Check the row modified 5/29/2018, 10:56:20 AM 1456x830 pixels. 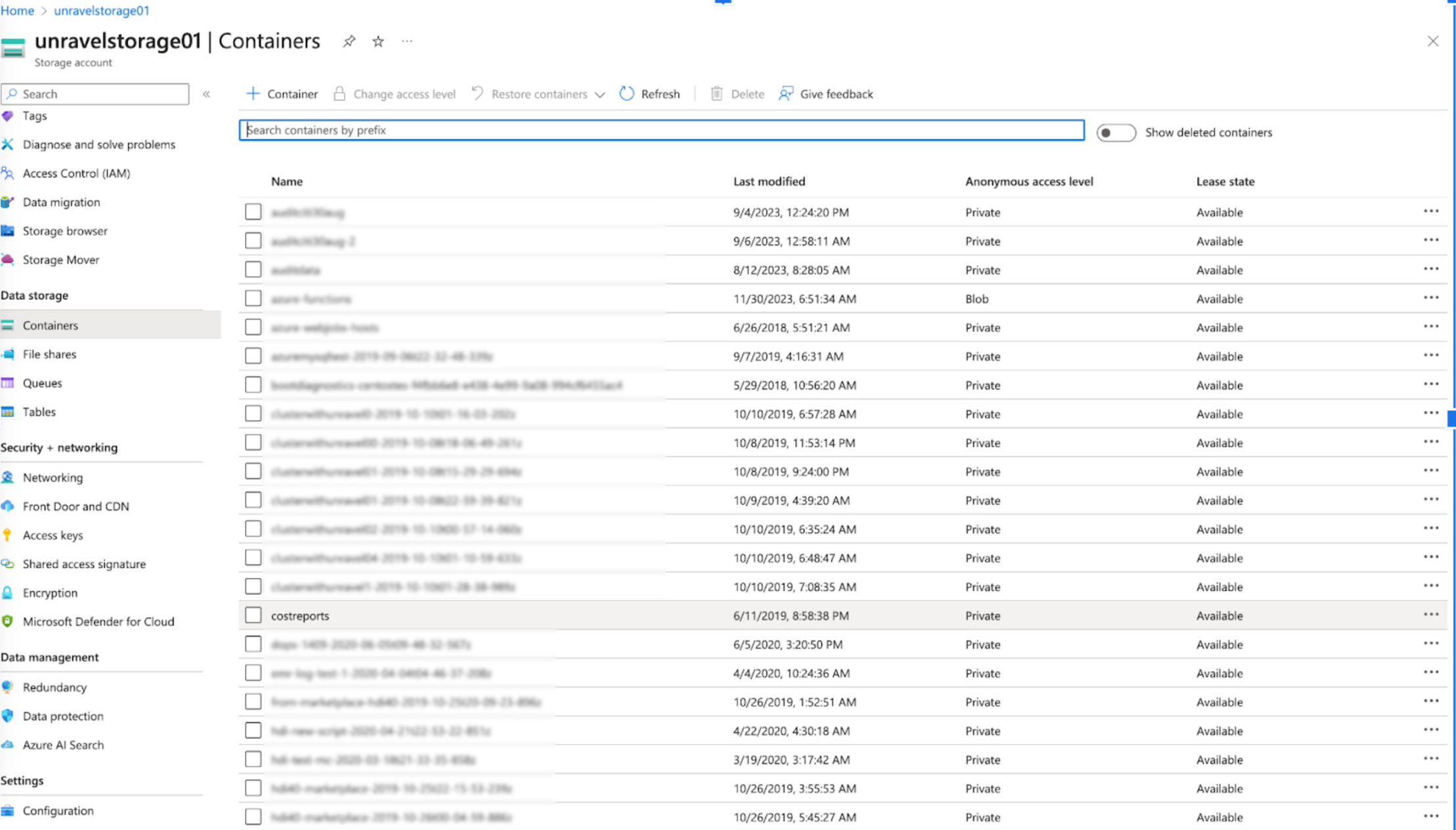tap(253, 385)
